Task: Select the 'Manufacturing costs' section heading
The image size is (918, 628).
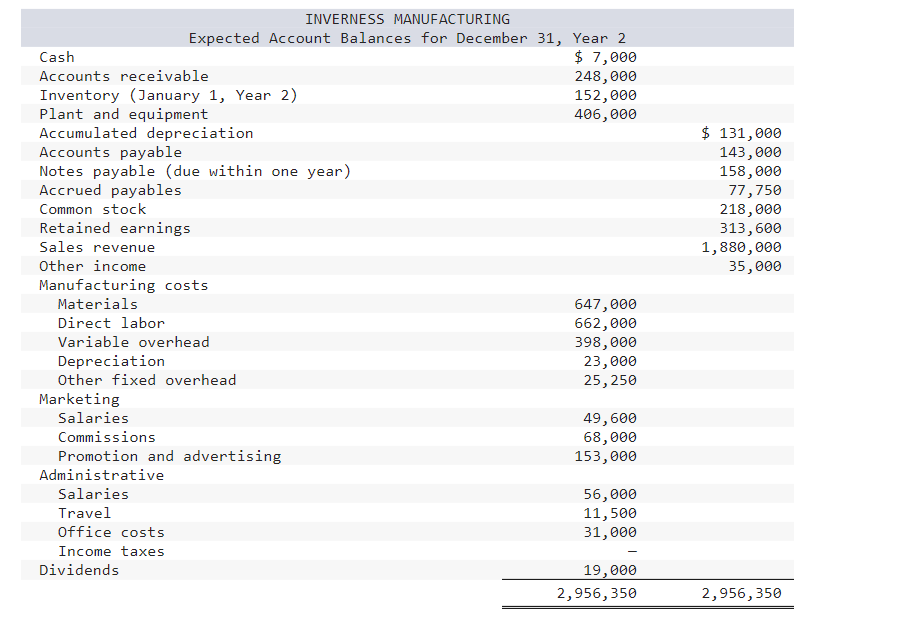Action: click(124, 286)
